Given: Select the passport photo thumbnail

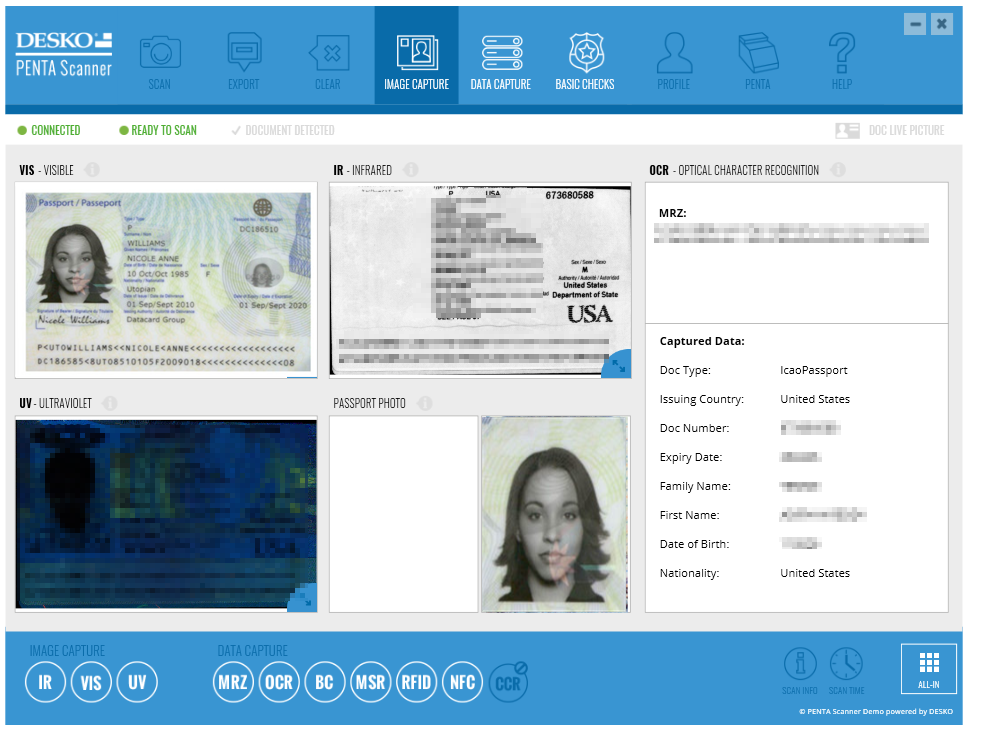Looking at the screenshot, I should tap(556, 513).
